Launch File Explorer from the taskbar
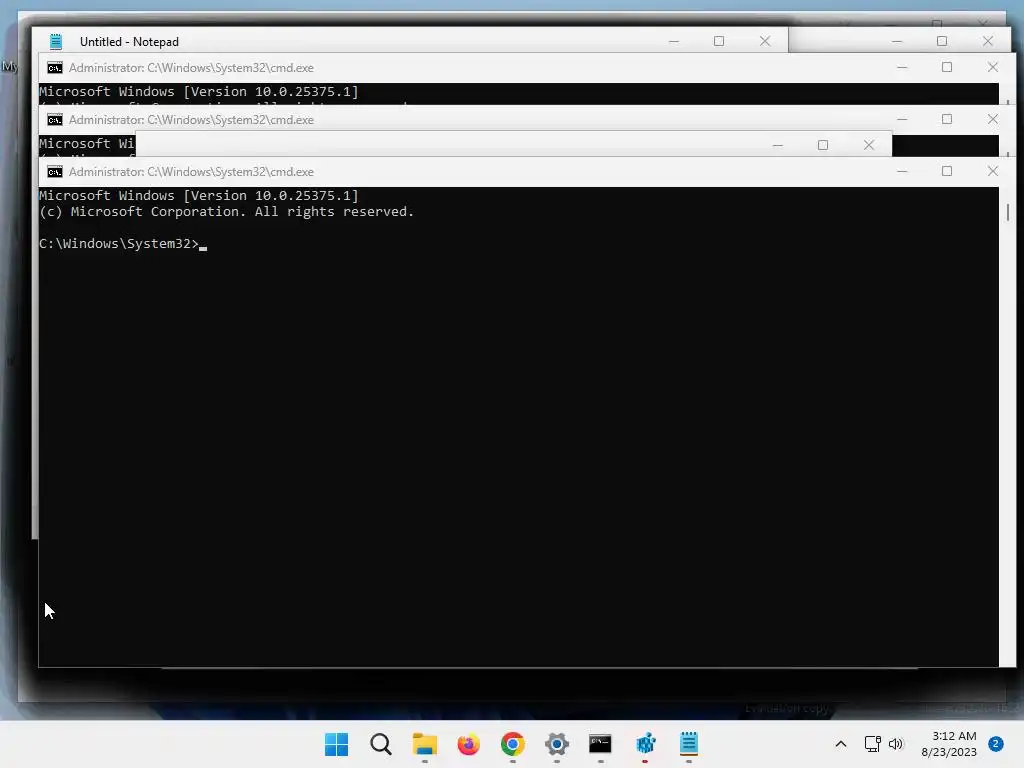The image size is (1024, 768). [424, 744]
